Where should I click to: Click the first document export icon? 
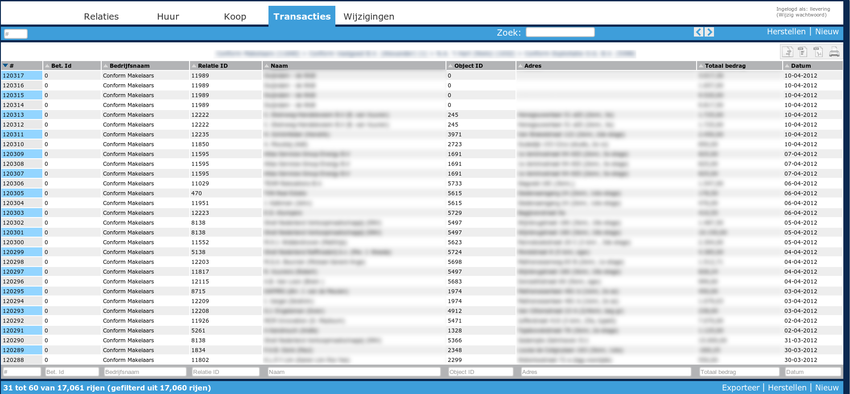[787, 52]
